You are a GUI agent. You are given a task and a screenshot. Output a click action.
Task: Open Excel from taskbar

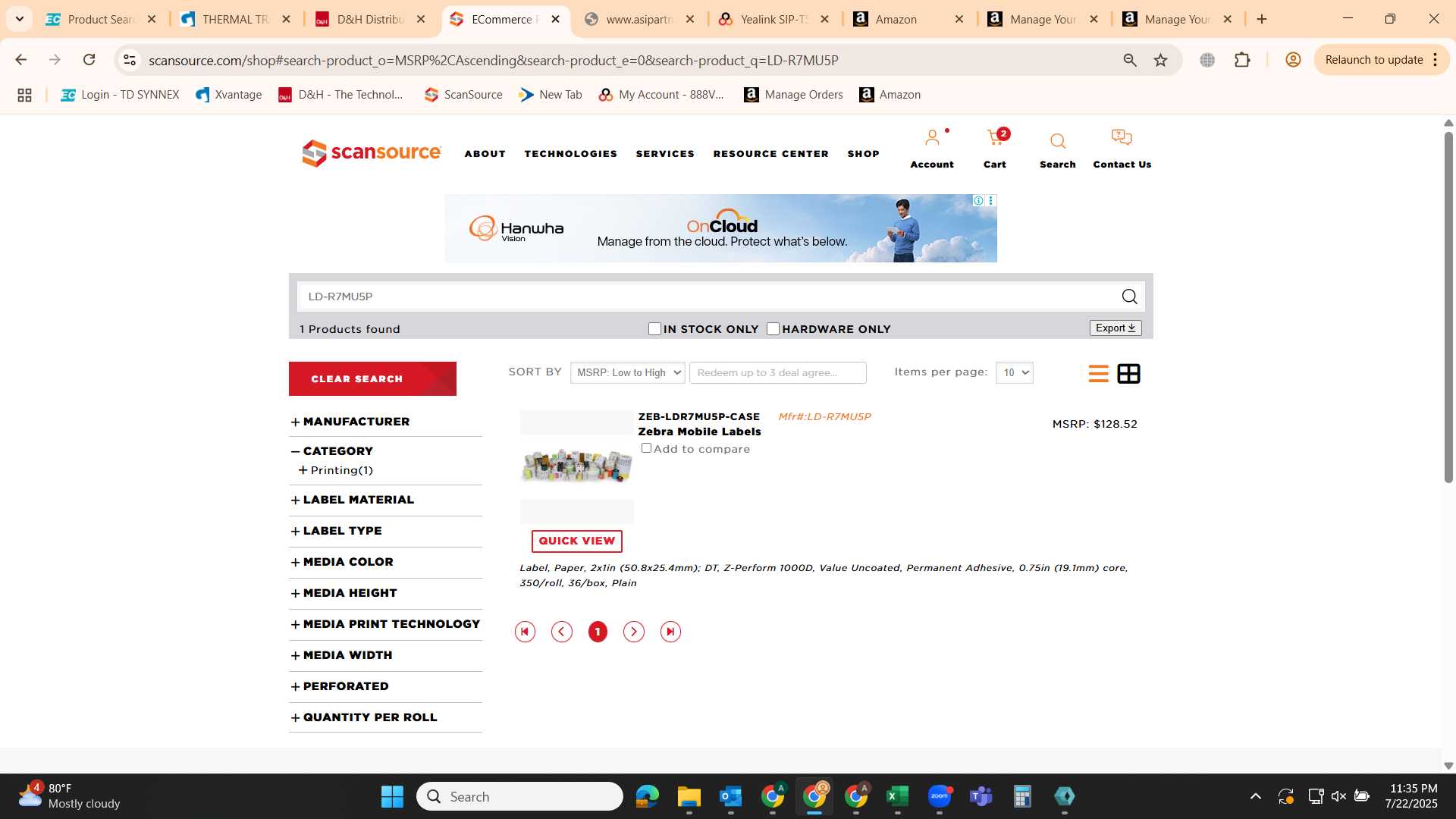coord(897,796)
